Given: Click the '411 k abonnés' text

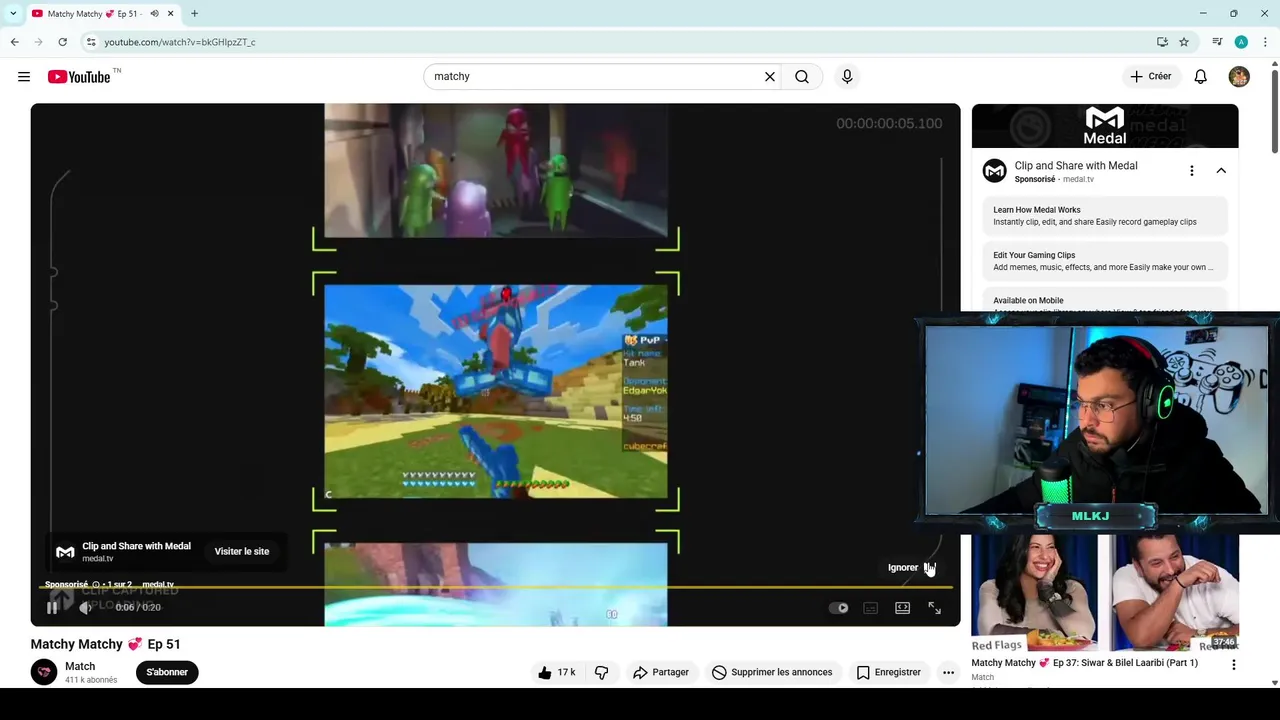Looking at the screenshot, I should tap(91, 680).
